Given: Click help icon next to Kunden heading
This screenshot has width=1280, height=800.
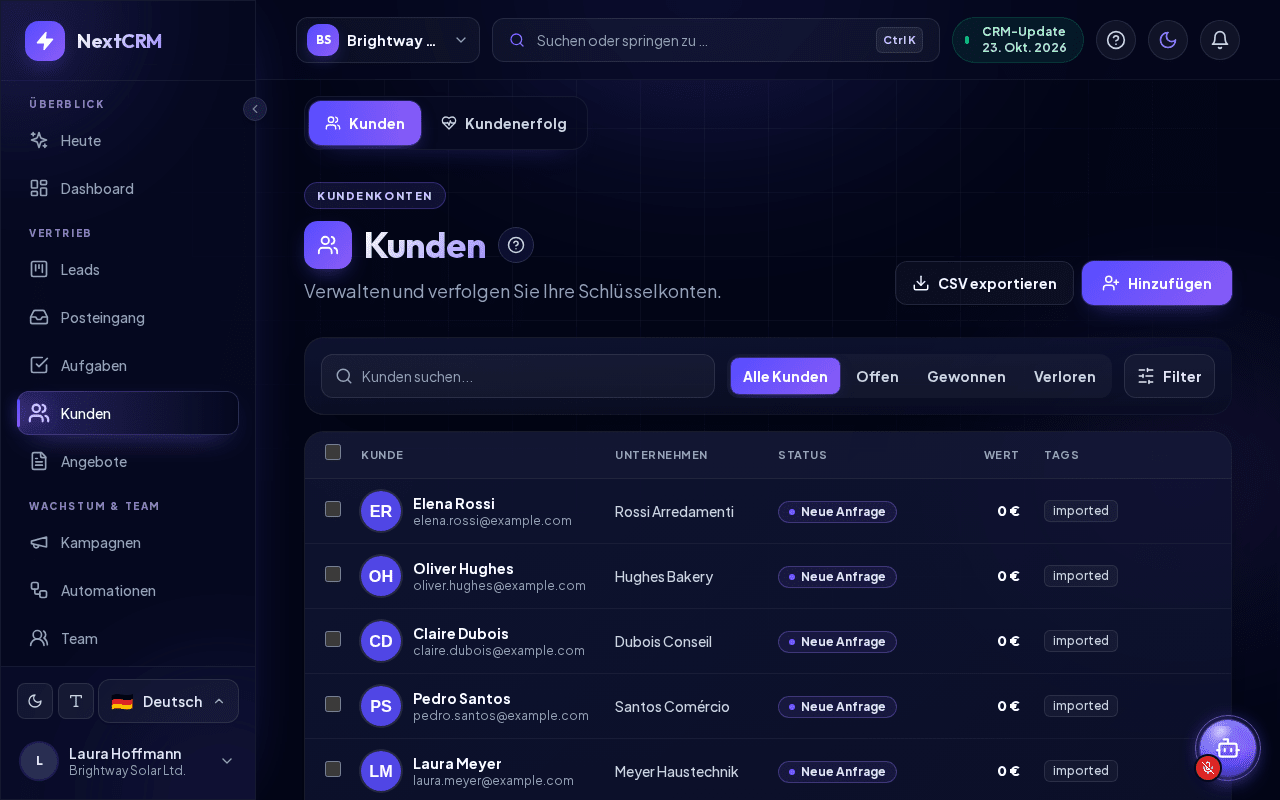Looking at the screenshot, I should 516,245.
